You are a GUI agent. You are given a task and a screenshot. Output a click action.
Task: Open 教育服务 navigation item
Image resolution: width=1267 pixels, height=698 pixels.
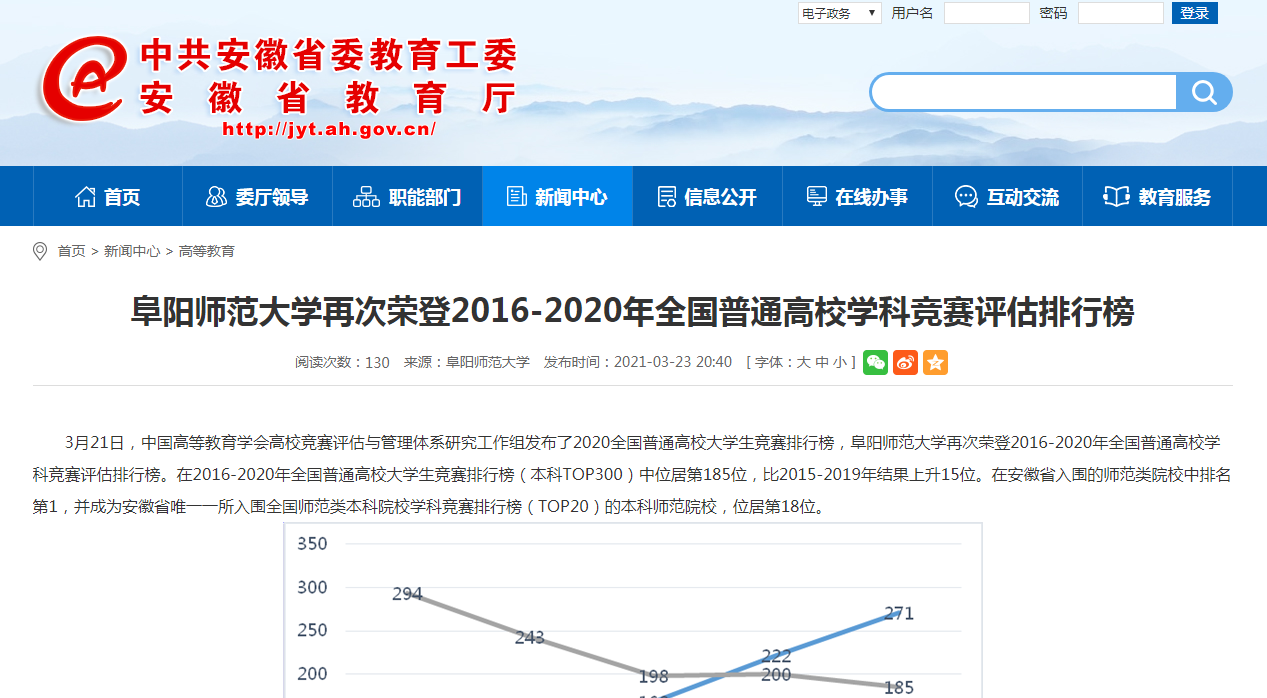1157,197
